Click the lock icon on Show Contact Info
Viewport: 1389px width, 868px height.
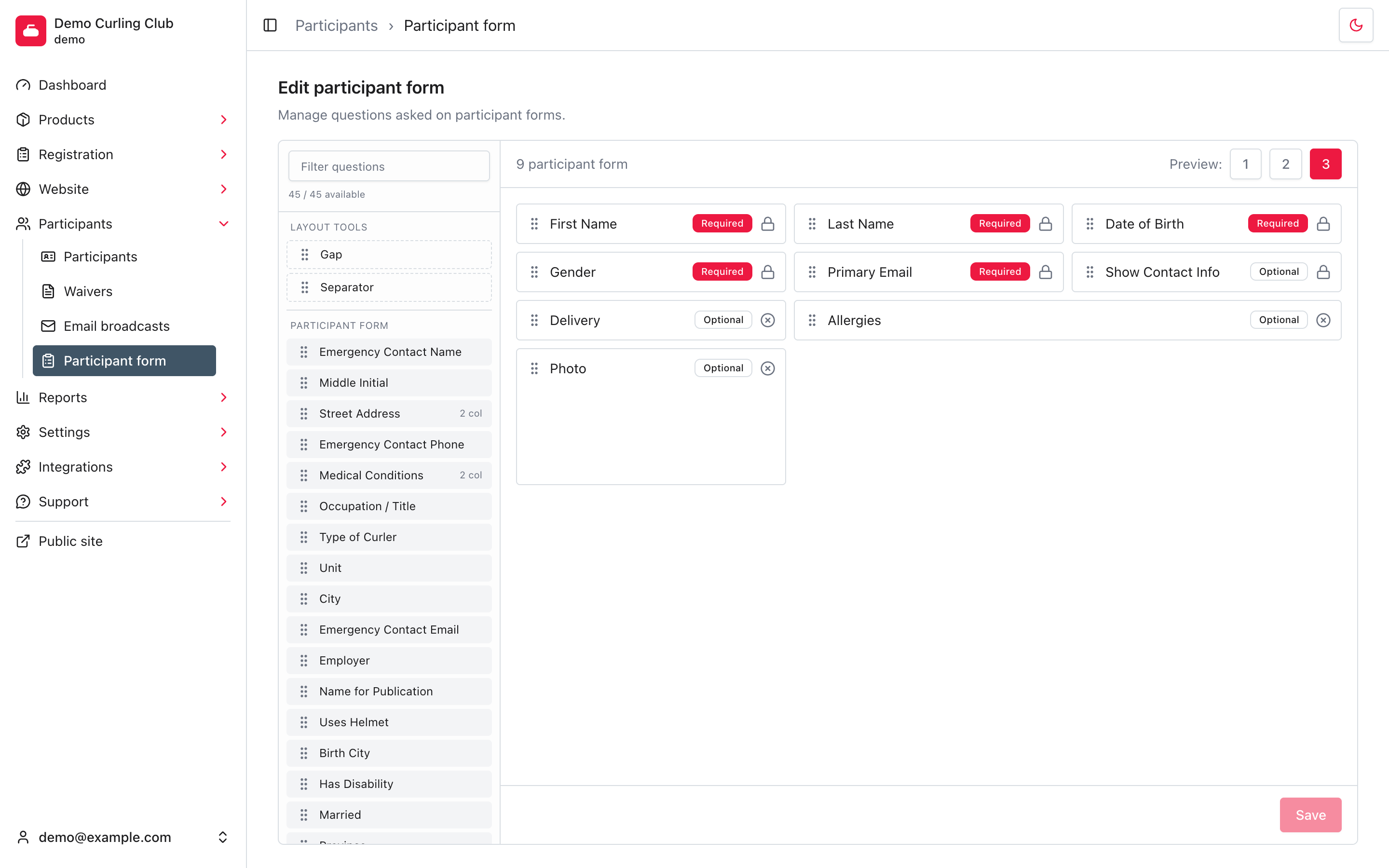click(1323, 271)
